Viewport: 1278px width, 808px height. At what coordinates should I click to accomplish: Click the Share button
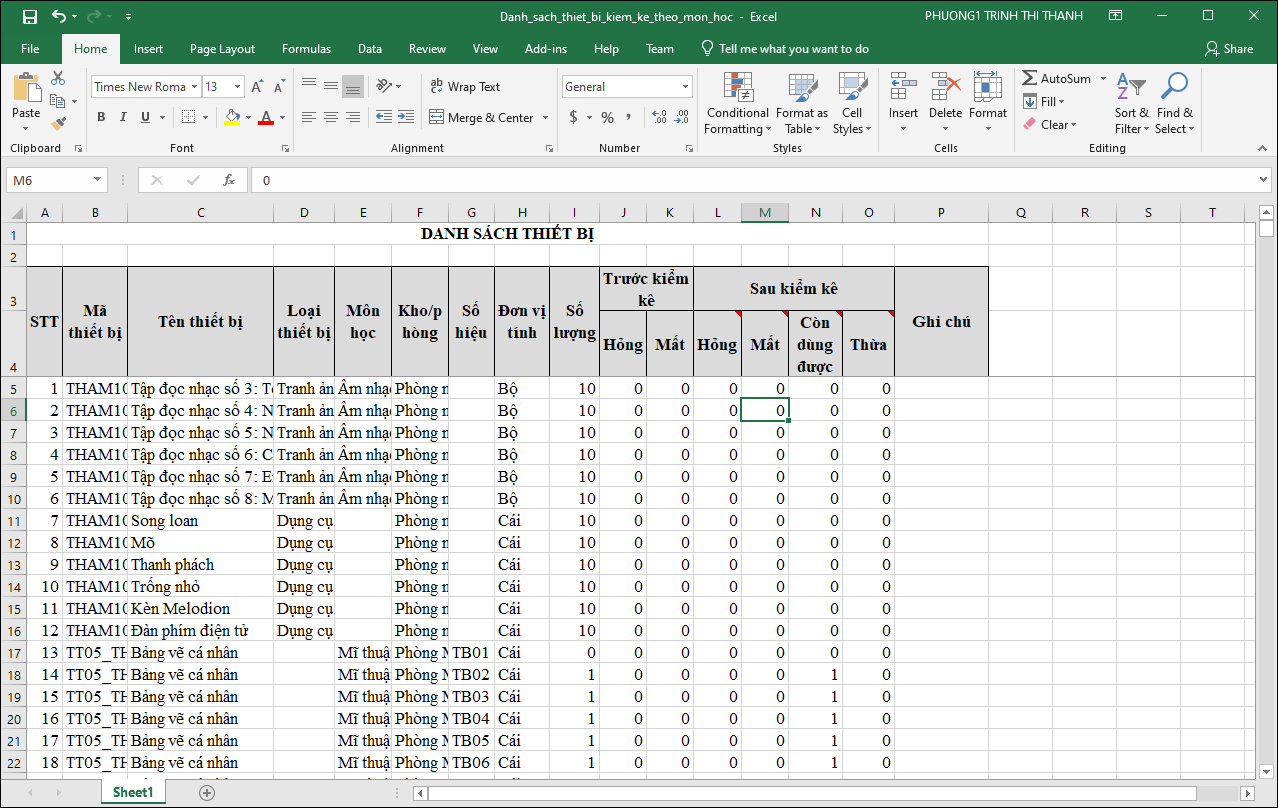point(1228,49)
